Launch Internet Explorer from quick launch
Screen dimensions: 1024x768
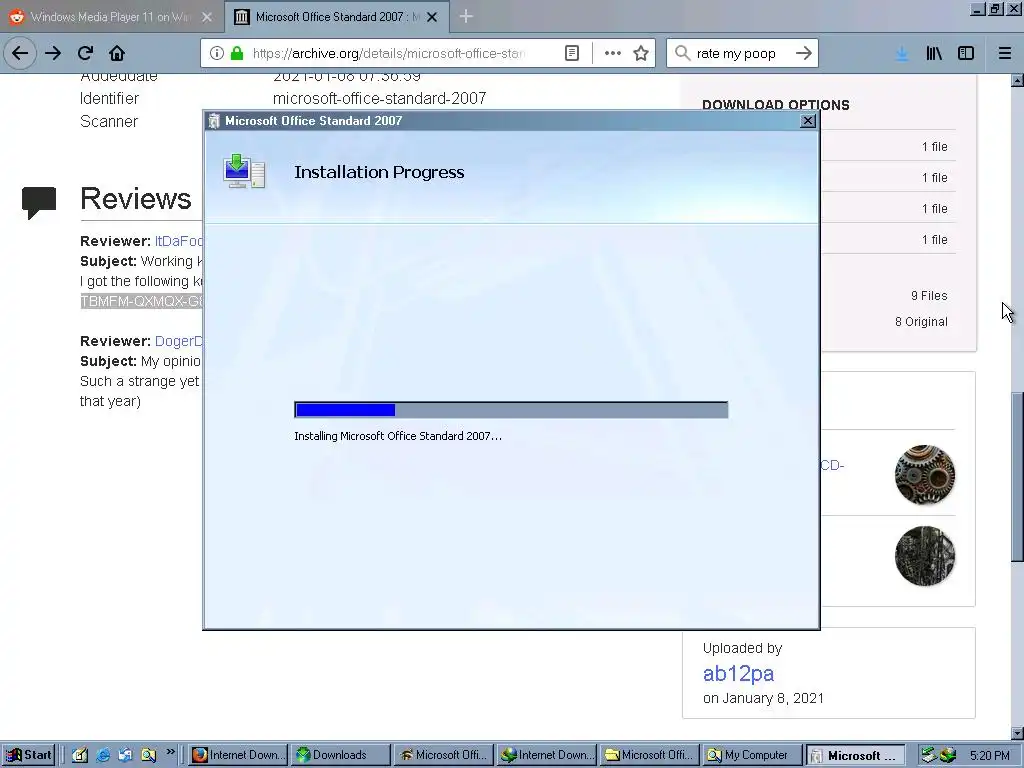(x=103, y=756)
